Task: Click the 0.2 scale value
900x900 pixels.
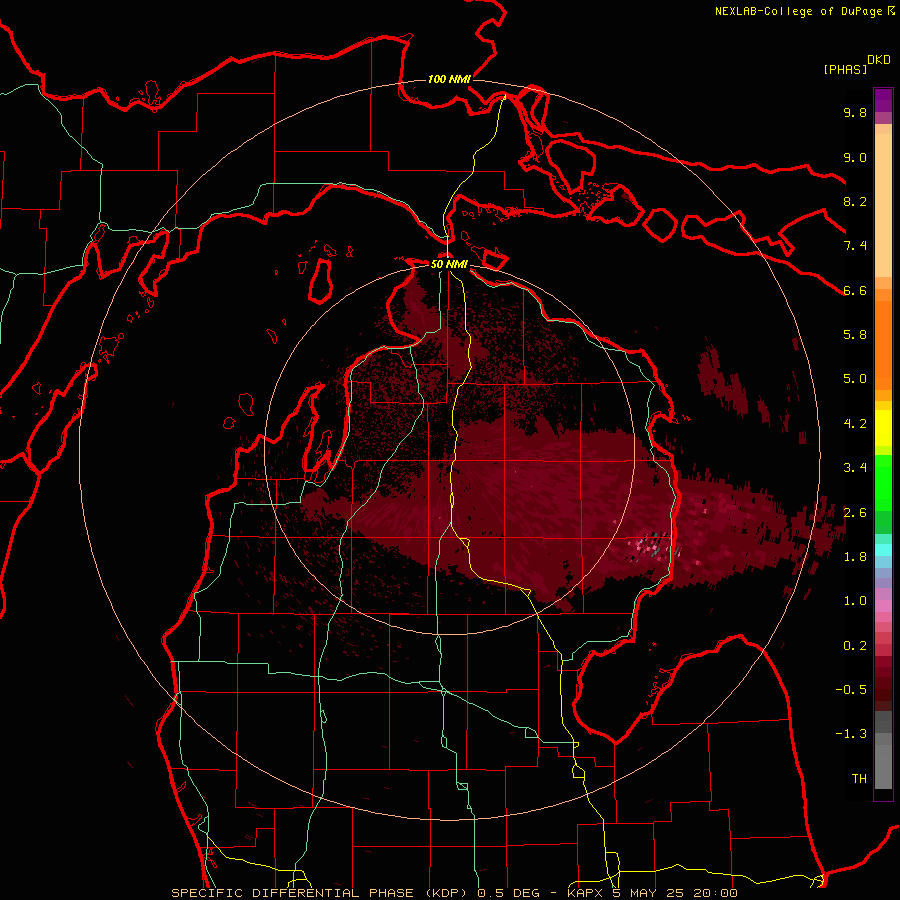Action: (x=855, y=646)
